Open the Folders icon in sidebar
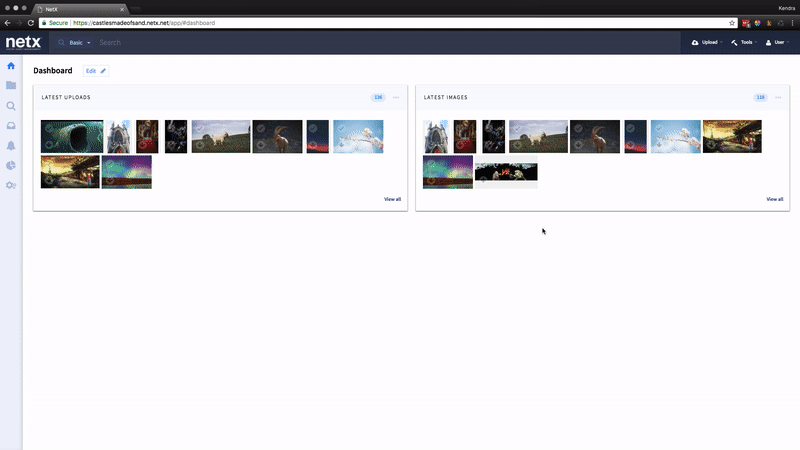Screen dimensions: 800x450 (x=11, y=86)
